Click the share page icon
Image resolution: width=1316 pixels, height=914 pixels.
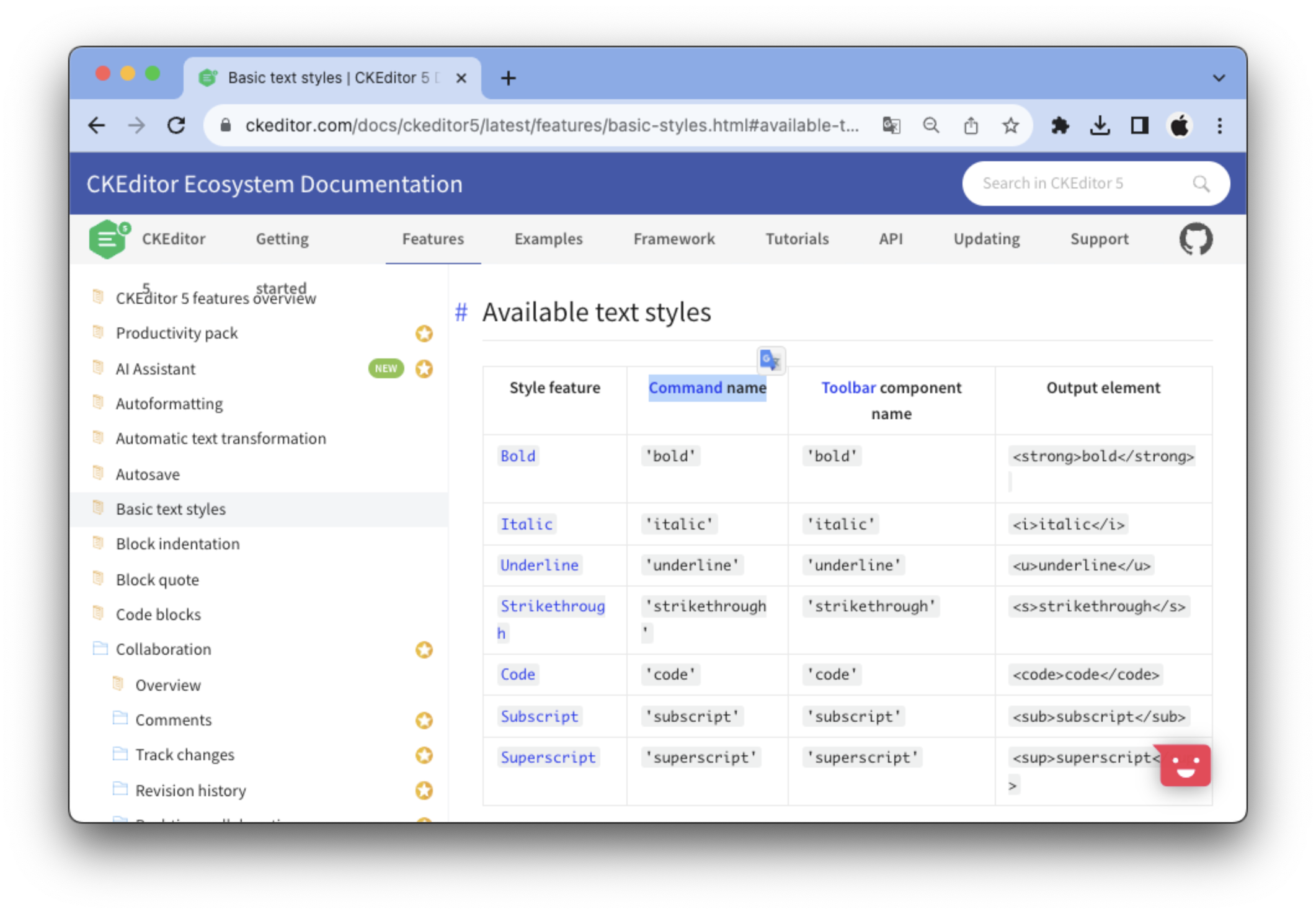pos(971,126)
